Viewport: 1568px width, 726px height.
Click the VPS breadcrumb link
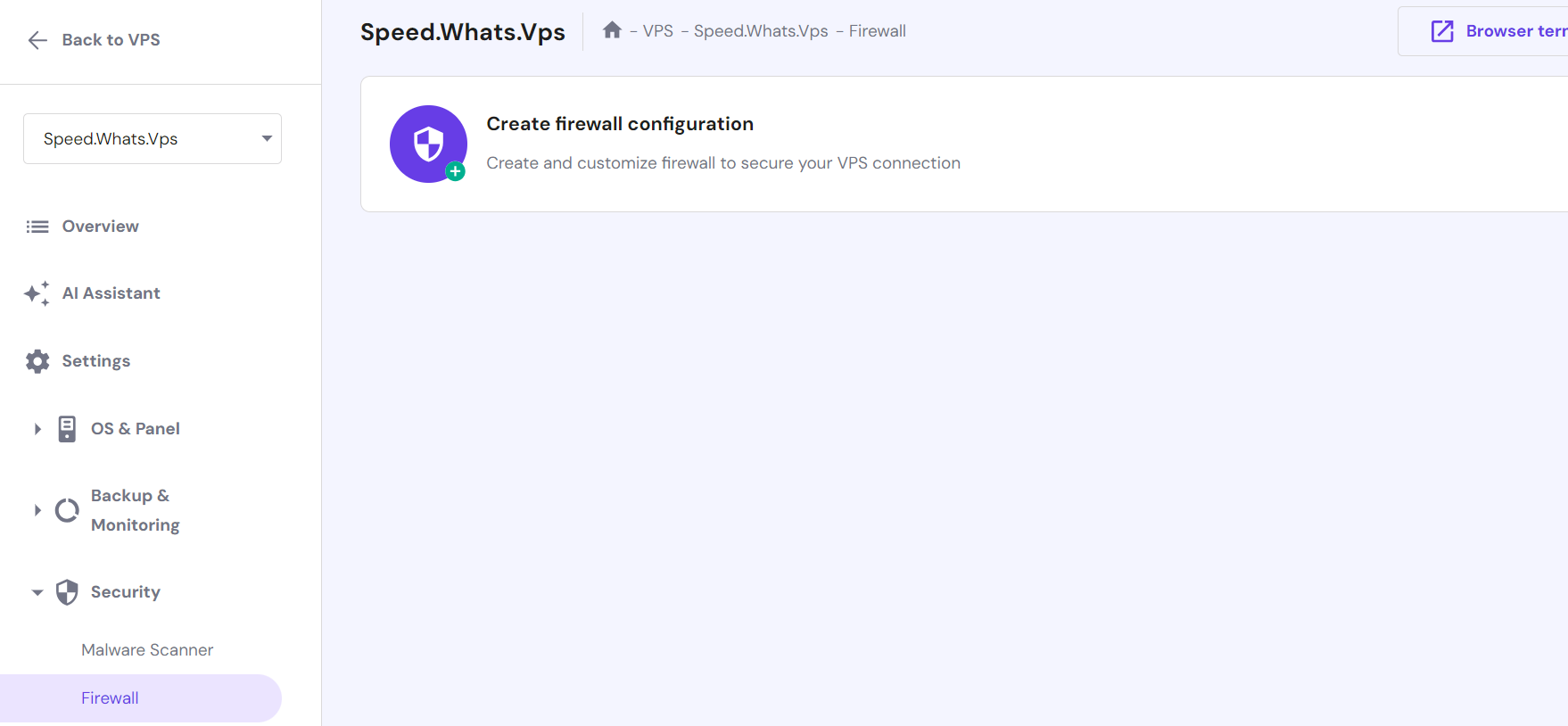(658, 31)
